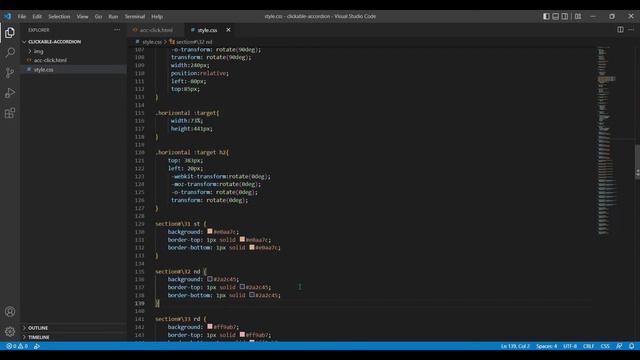Open Explorer Views and More Actions ellipsis
The height and width of the screenshot is (360, 640).
pos(117,30)
